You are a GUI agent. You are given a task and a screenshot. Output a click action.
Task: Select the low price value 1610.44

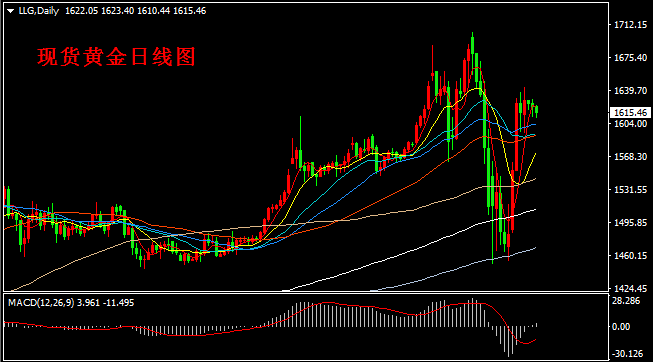coord(153,11)
